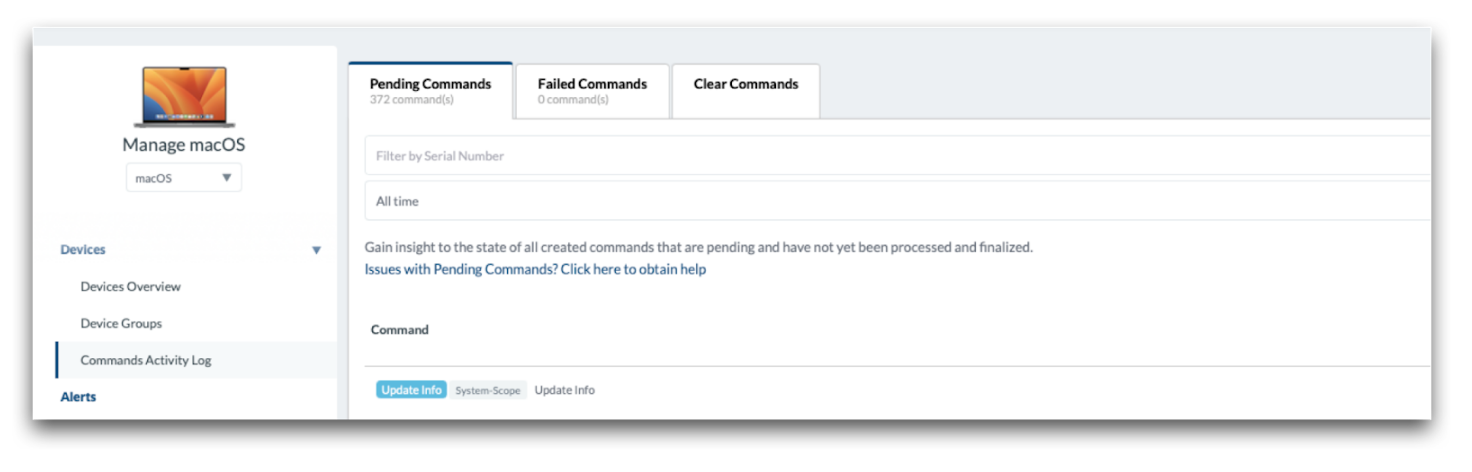Open the All time range dropdown
This screenshot has width=1472, height=472.
896,201
